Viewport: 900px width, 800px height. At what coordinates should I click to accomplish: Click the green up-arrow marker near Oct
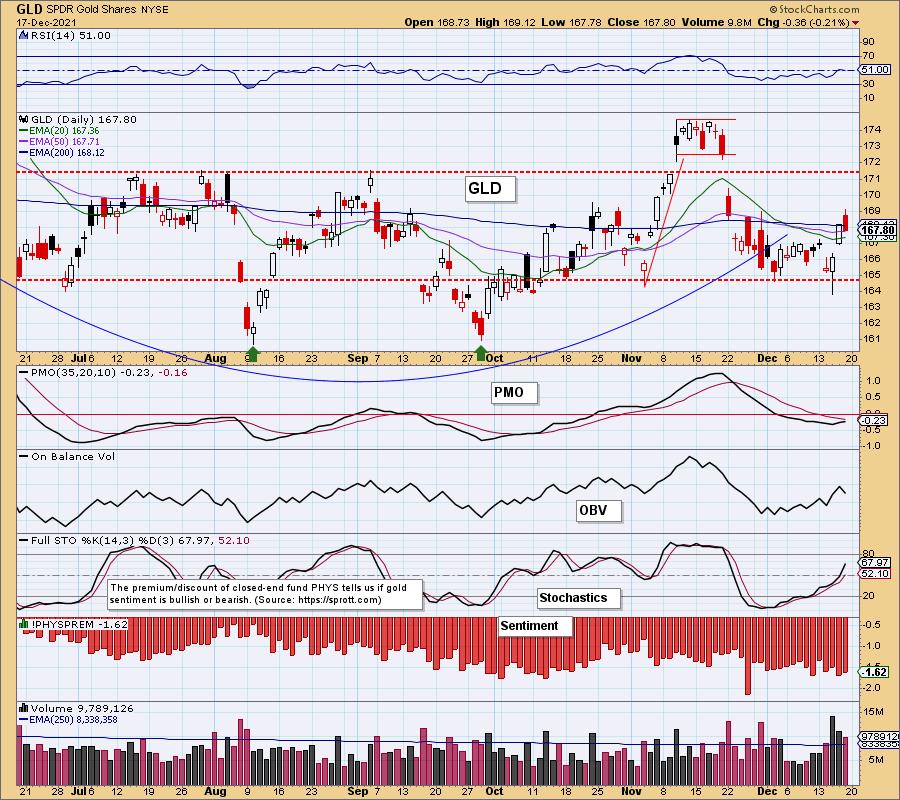point(481,353)
